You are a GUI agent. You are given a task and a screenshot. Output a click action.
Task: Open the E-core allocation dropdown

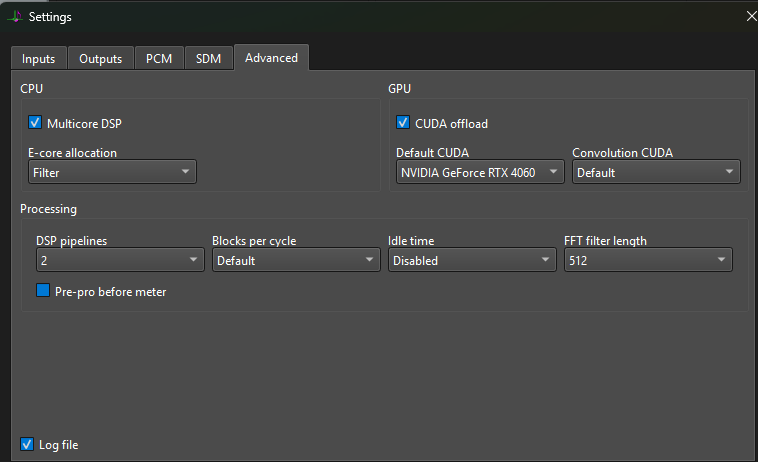[x=112, y=172]
